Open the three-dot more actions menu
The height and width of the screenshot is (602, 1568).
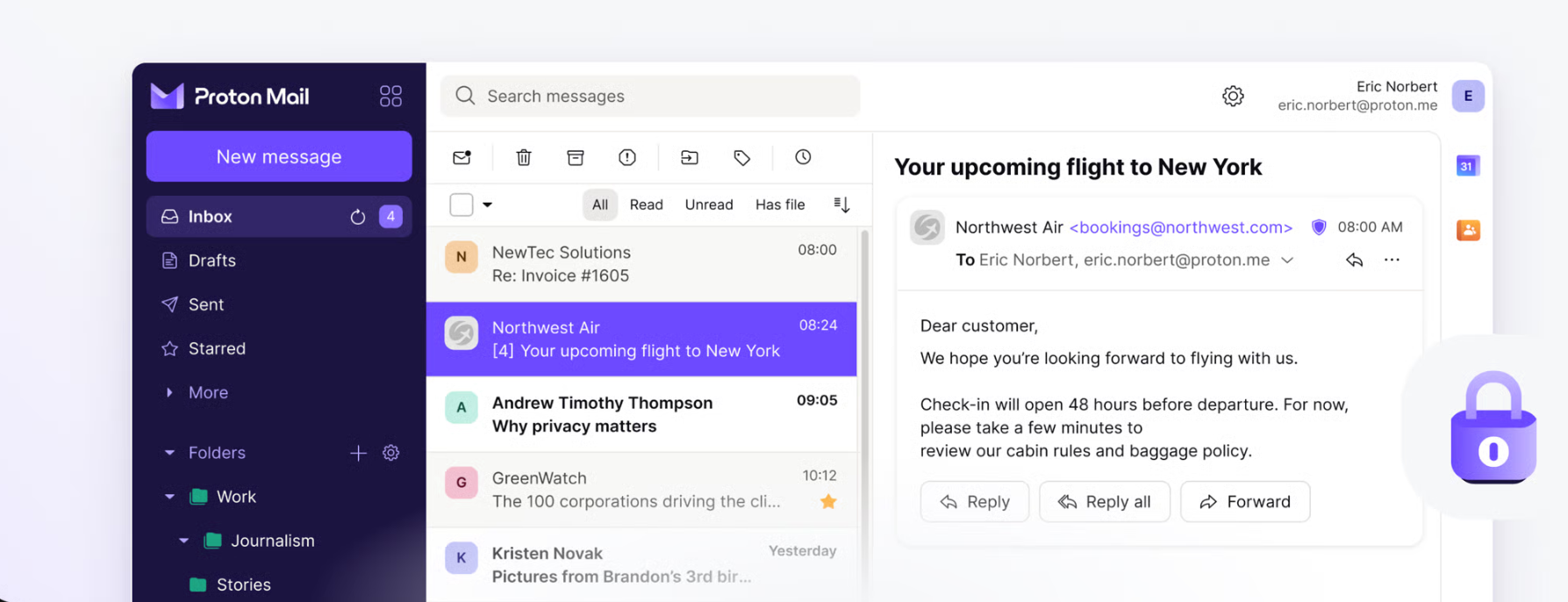tap(1392, 260)
